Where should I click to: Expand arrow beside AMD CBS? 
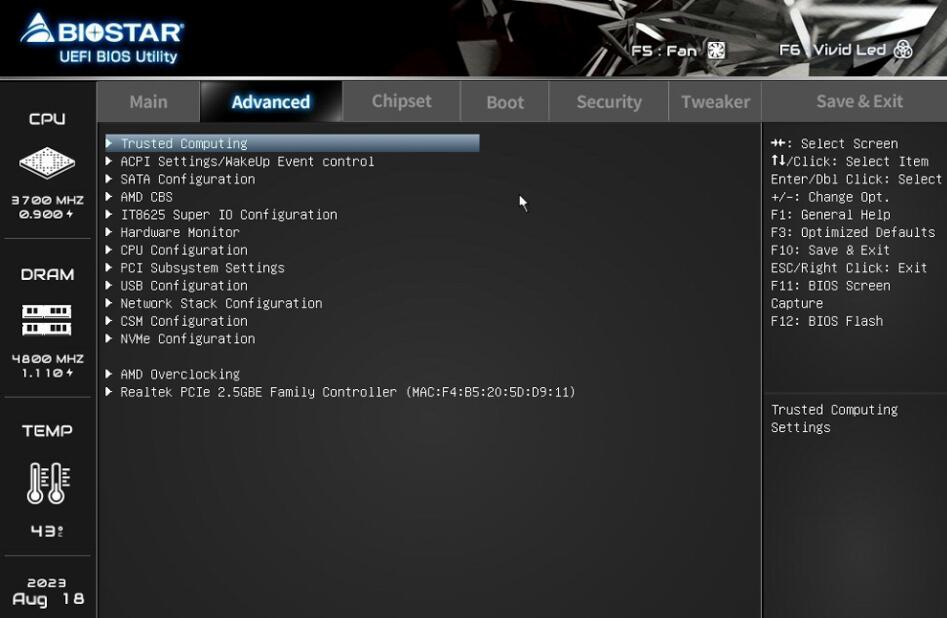pyautogui.click(x=109, y=196)
